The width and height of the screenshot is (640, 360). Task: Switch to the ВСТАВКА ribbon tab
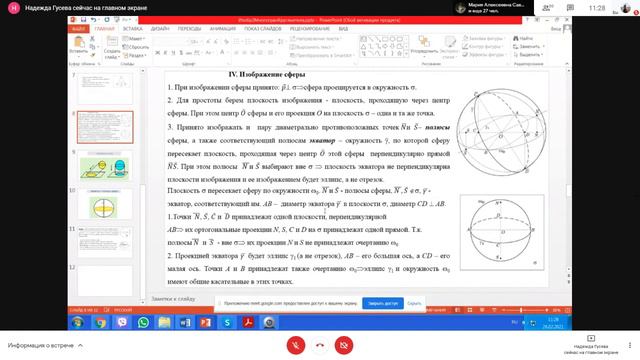tap(133, 29)
